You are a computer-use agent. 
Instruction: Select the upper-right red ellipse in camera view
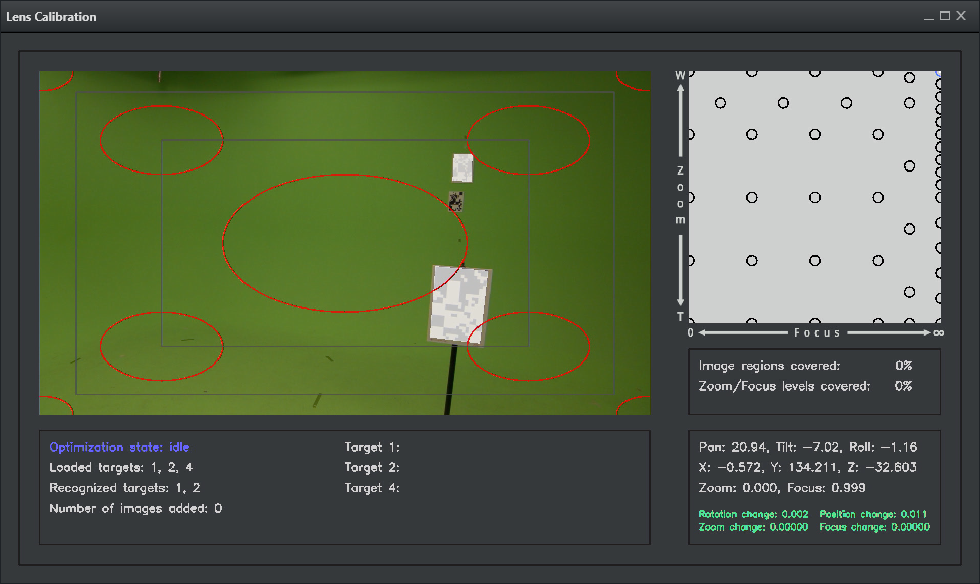pyautogui.click(x=528, y=139)
